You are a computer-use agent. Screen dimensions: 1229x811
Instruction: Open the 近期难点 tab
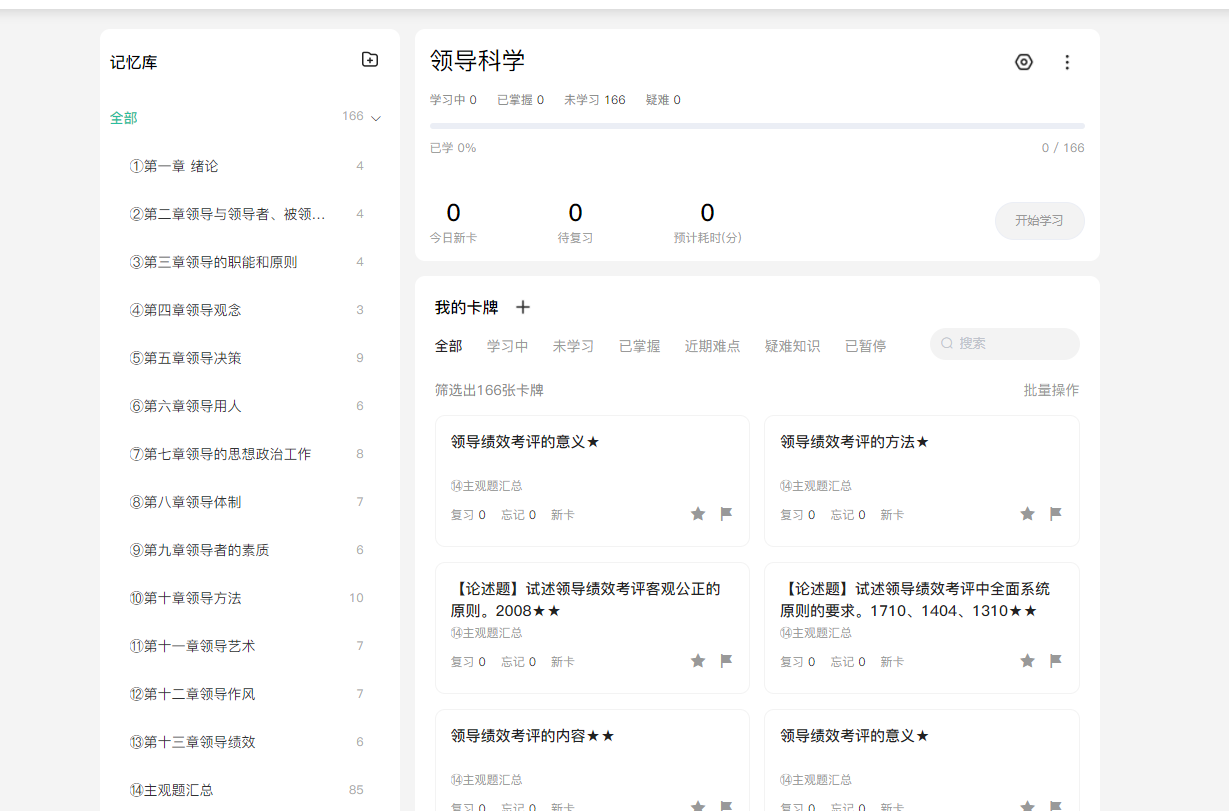click(712, 346)
